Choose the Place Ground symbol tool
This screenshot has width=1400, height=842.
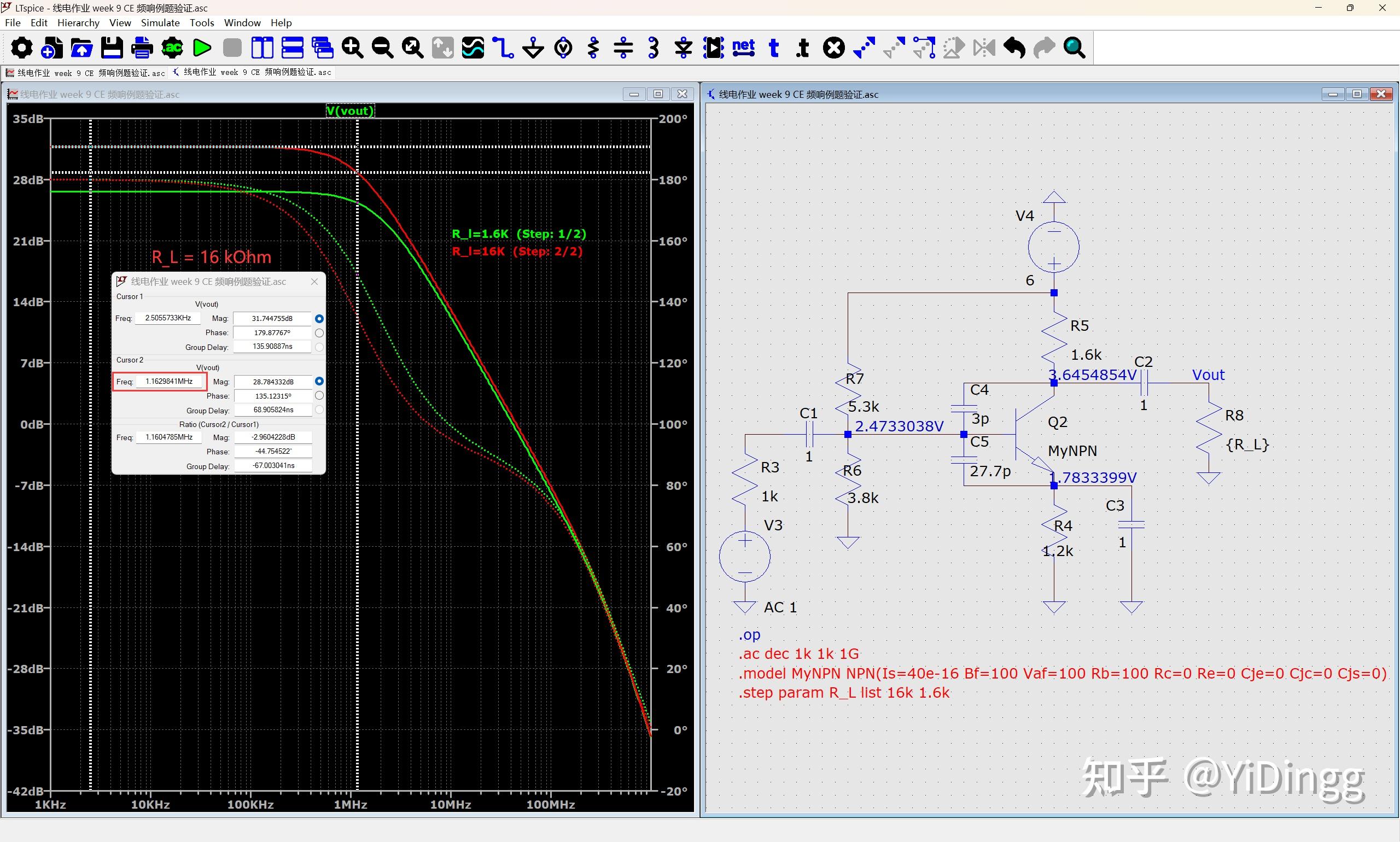[x=533, y=48]
